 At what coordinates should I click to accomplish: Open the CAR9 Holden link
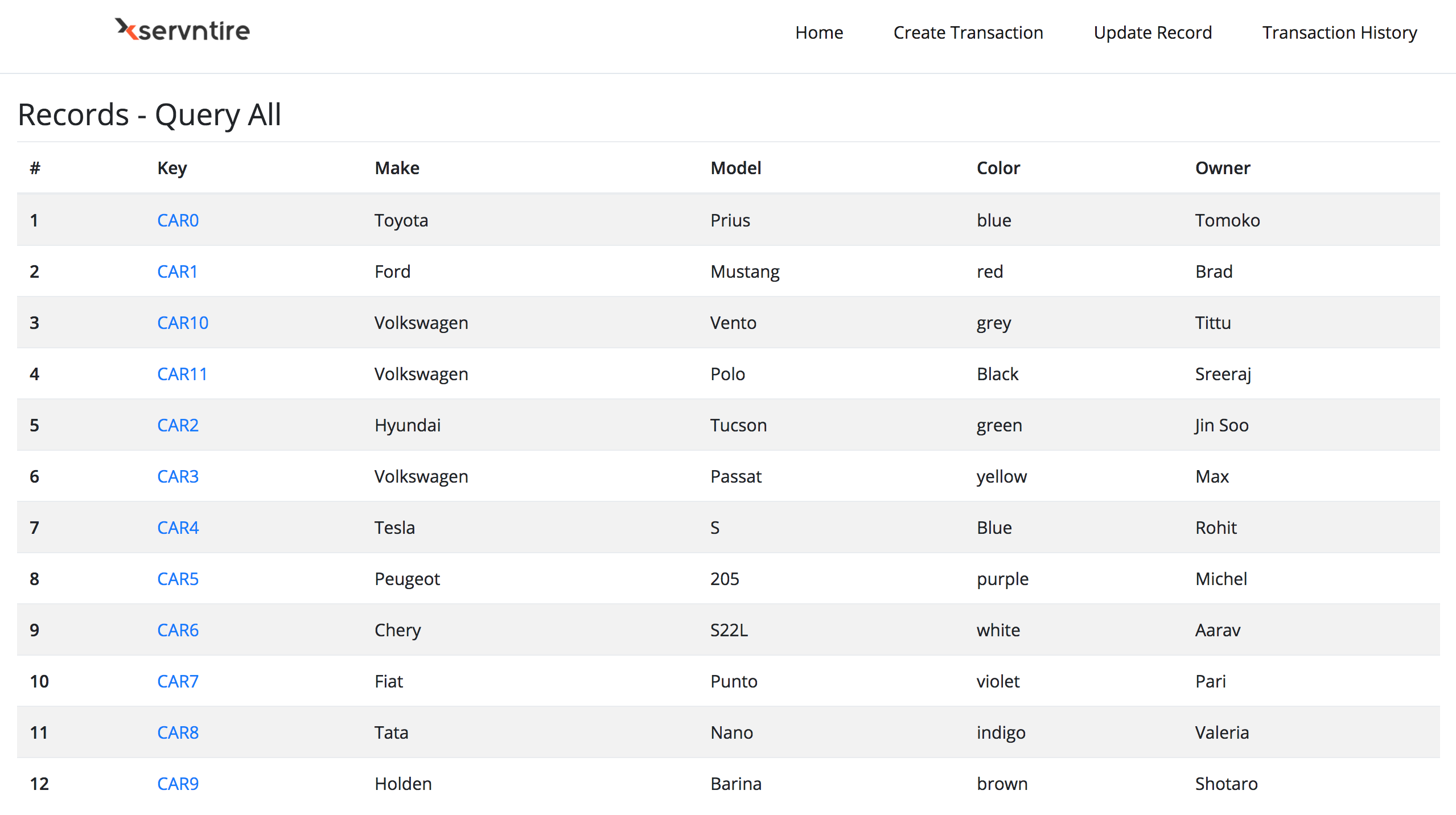[178, 784]
